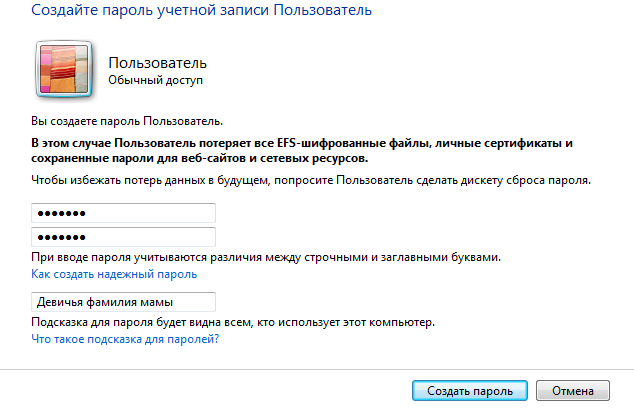634x418 pixels.
Task: Click the phrase 'Чтобы избежать потерь данных'
Action: (118, 180)
